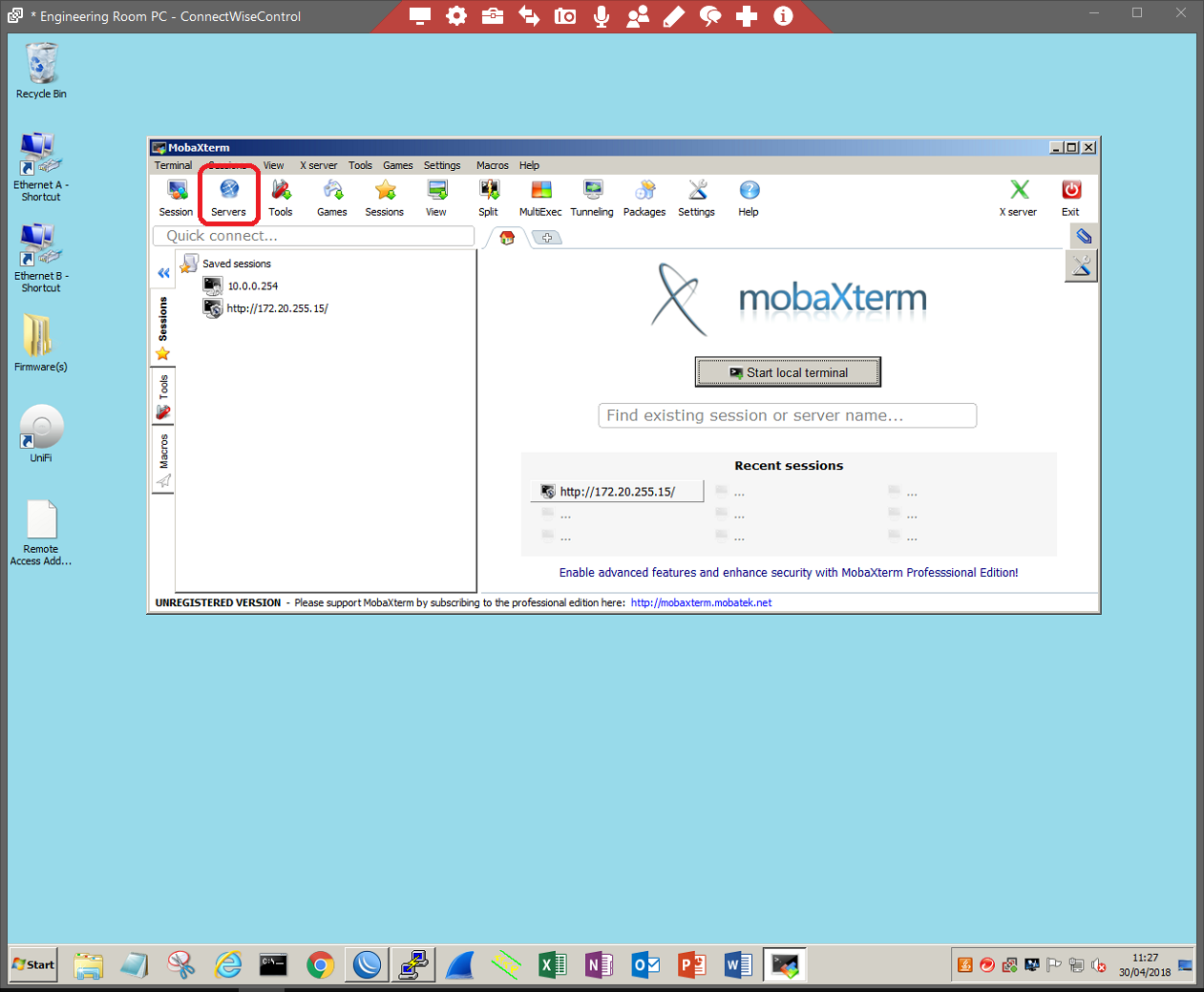1204x992 pixels.
Task: Collapse the sidebar with double-arrow chevron
Action: (x=163, y=273)
